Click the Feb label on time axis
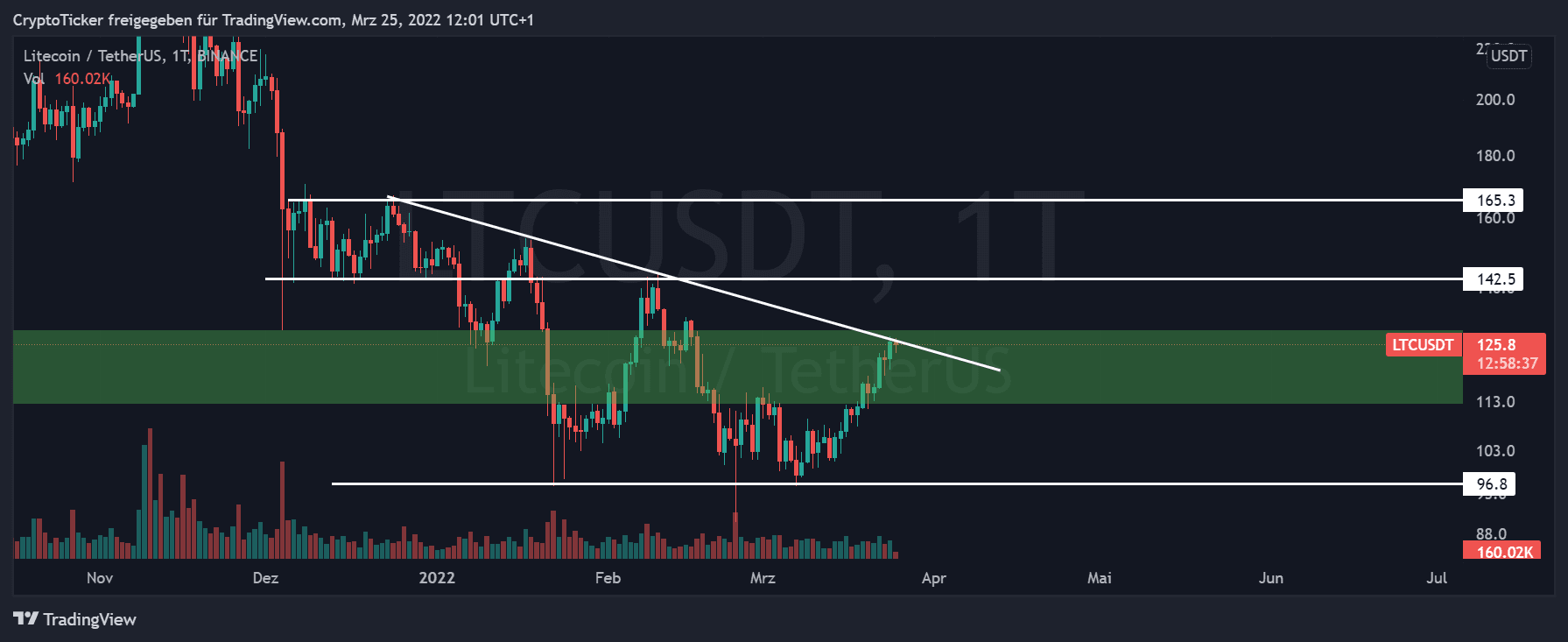 (x=608, y=578)
